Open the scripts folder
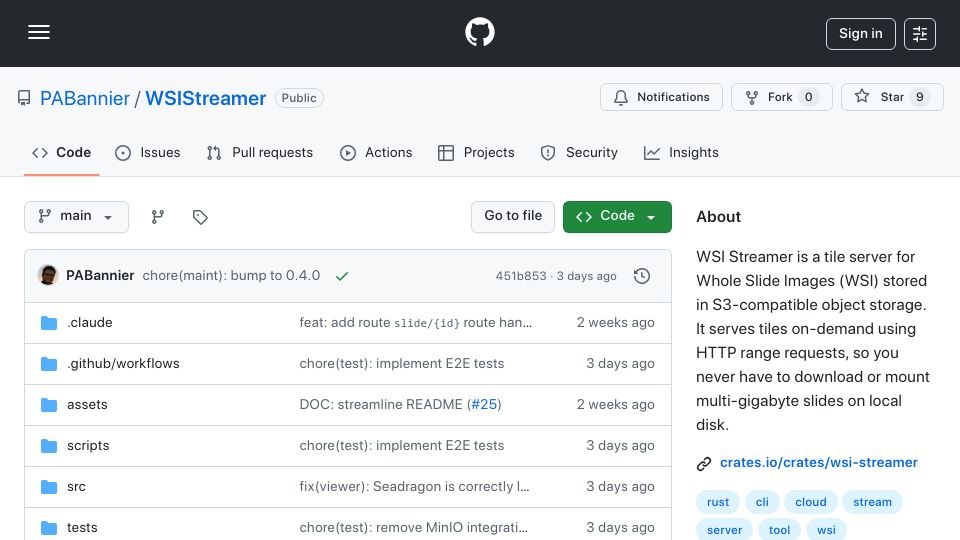This screenshot has height=540, width=960. pyautogui.click(x=88, y=446)
